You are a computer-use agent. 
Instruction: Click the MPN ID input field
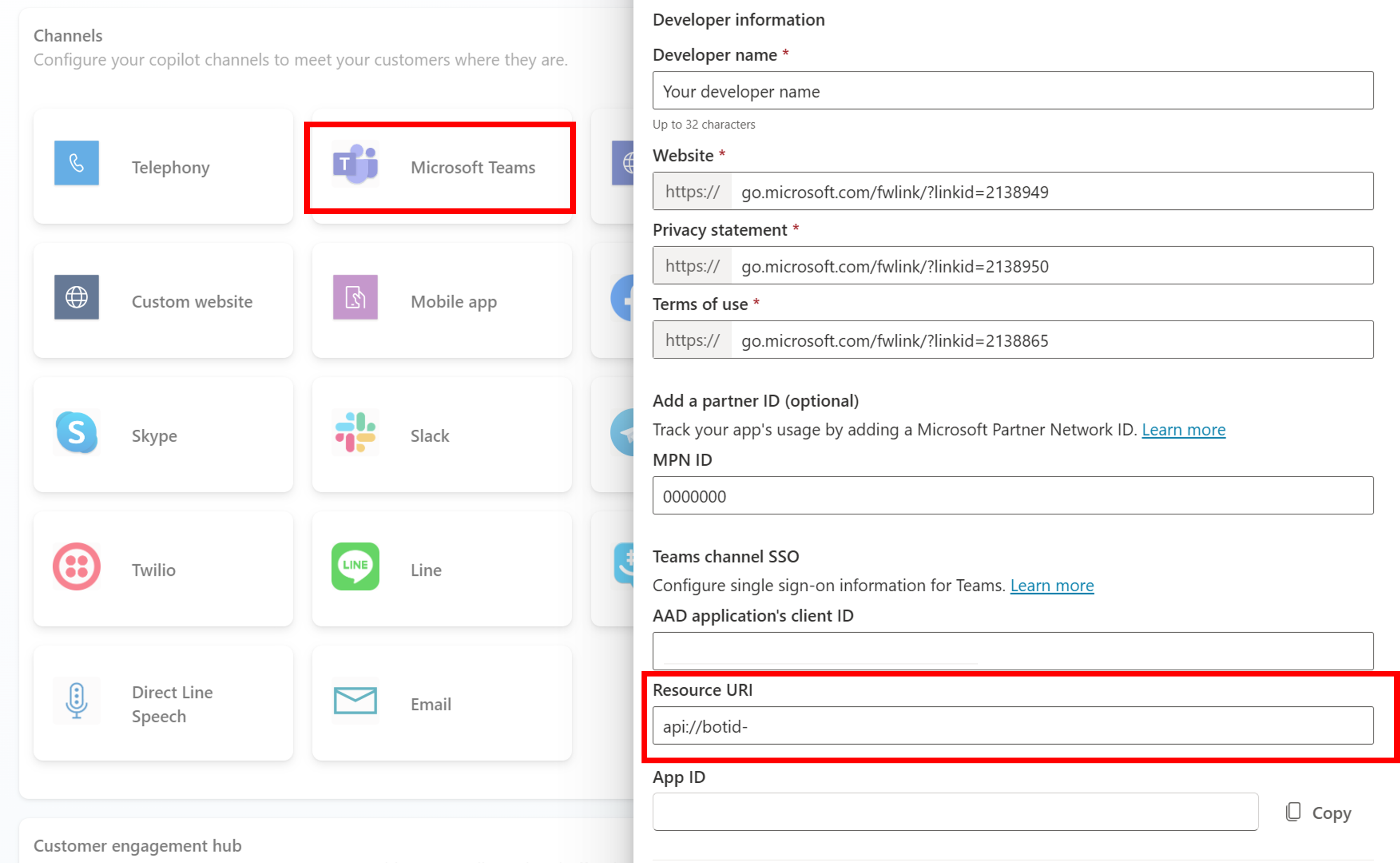[x=1014, y=496]
